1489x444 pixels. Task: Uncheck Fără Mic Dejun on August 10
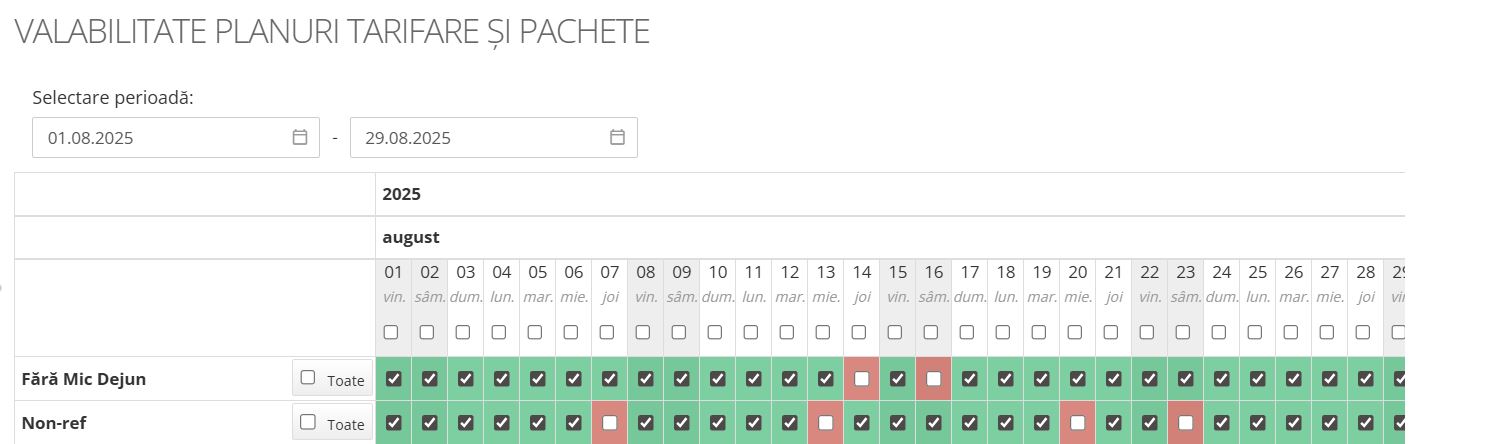[717, 379]
